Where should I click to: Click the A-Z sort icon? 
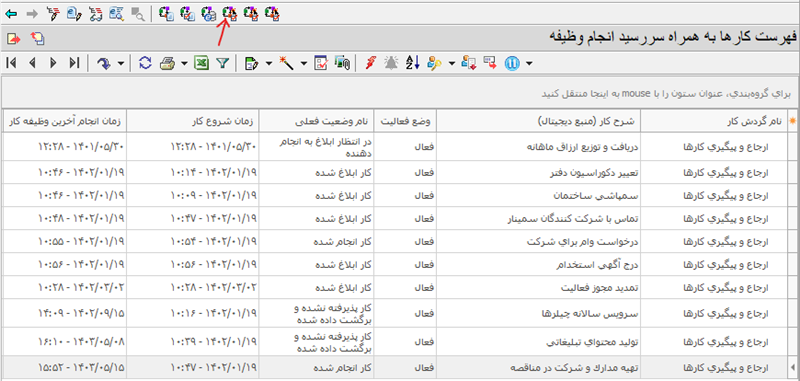click(412, 63)
